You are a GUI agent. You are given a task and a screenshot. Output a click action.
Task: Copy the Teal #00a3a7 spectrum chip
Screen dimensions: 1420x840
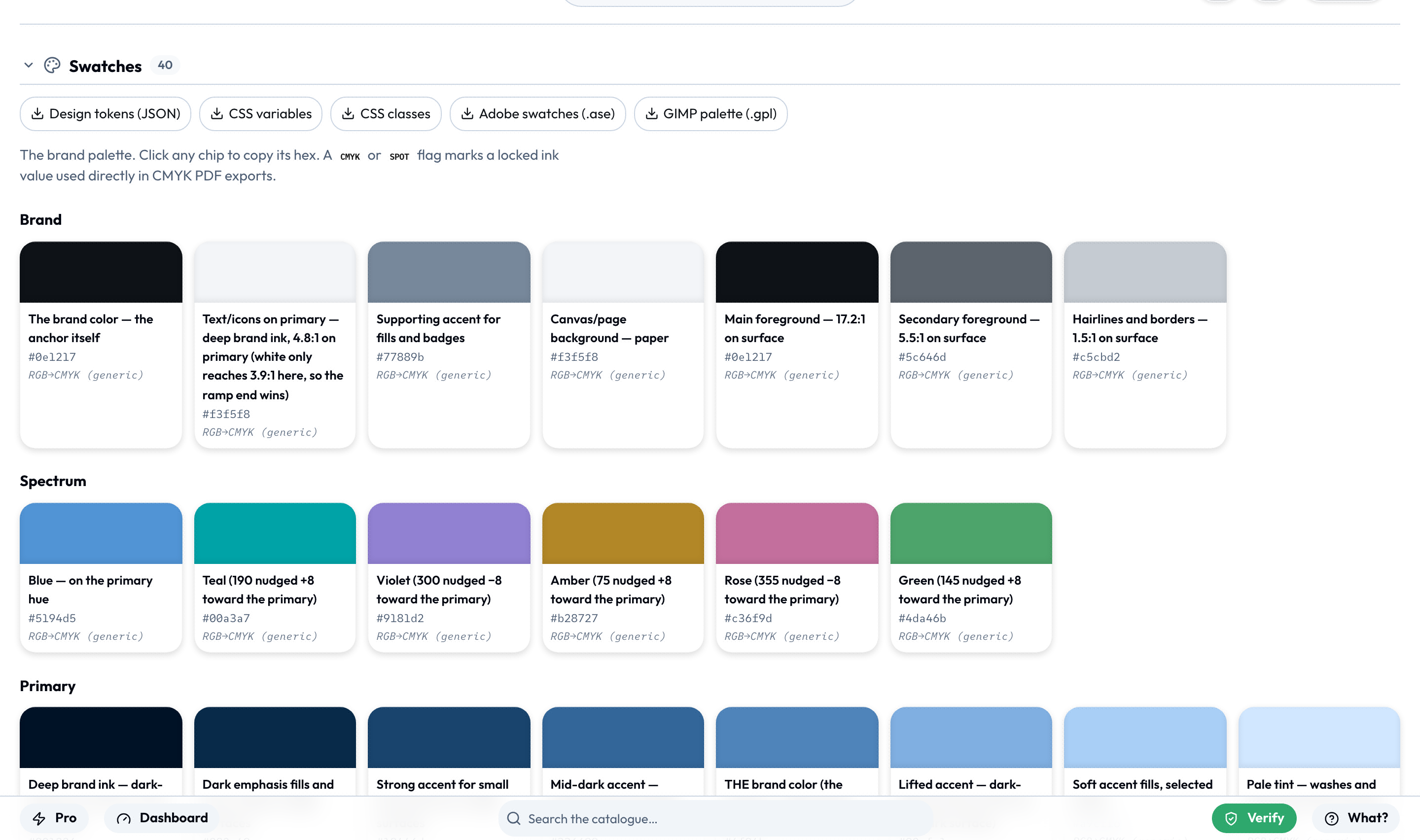(x=275, y=577)
